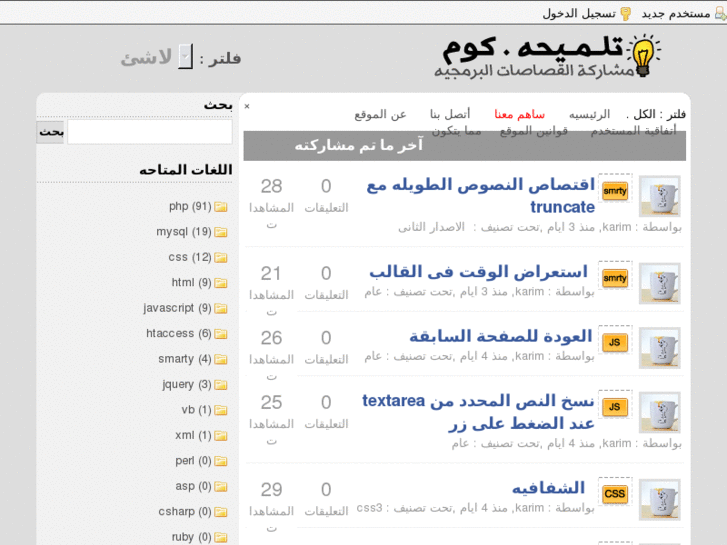The height and width of the screenshot is (545, 727).
Task: Select the jquery (3) language category
Action: point(186,385)
